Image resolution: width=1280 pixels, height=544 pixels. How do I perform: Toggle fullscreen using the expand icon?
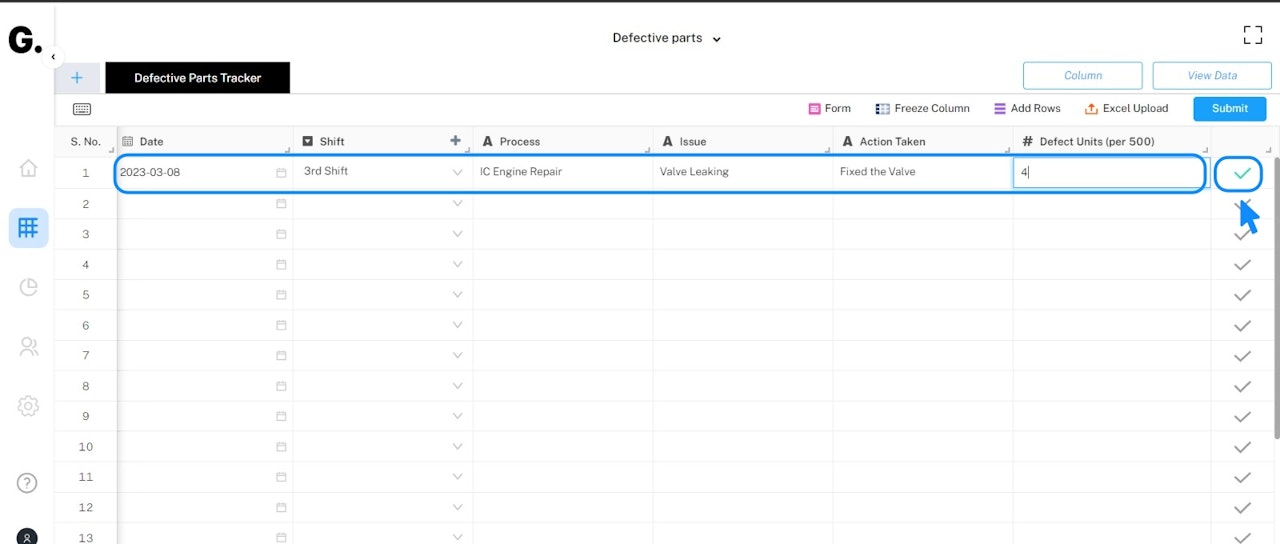point(1252,36)
